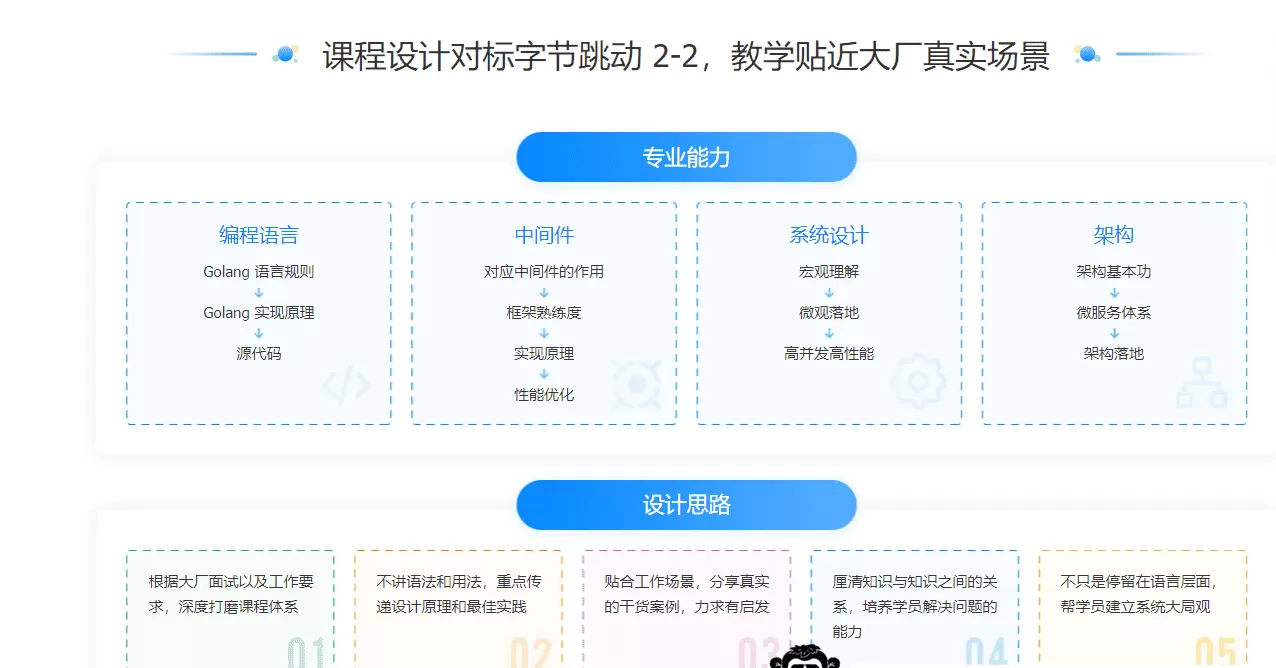The image size is (1276, 668).
Task: Select the code </> icon in 编程语言 card
Action: [346, 383]
